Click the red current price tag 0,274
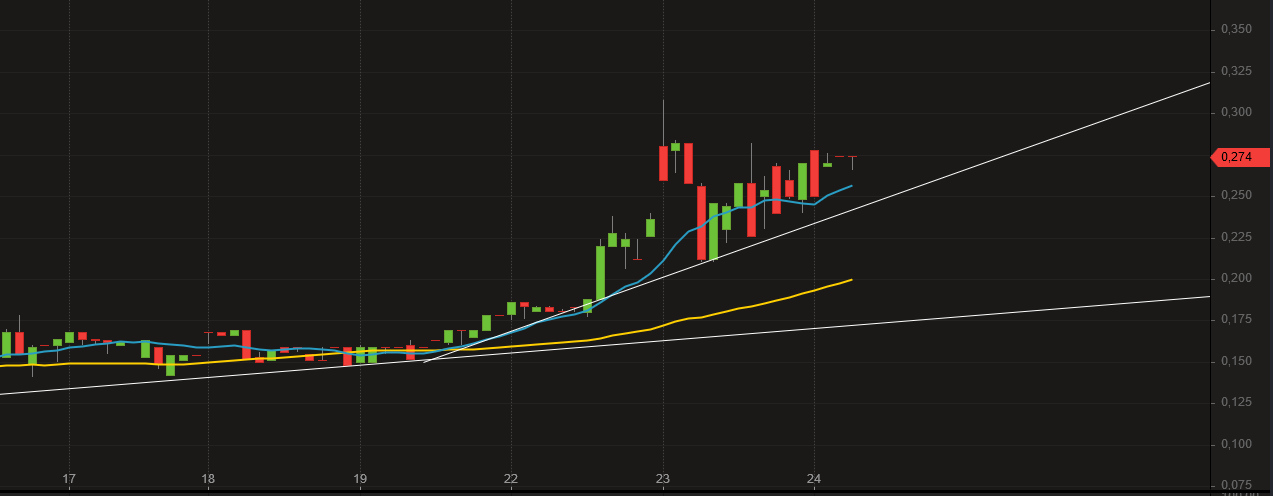Screen dimensions: 1273x496 click(x=1240, y=157)
